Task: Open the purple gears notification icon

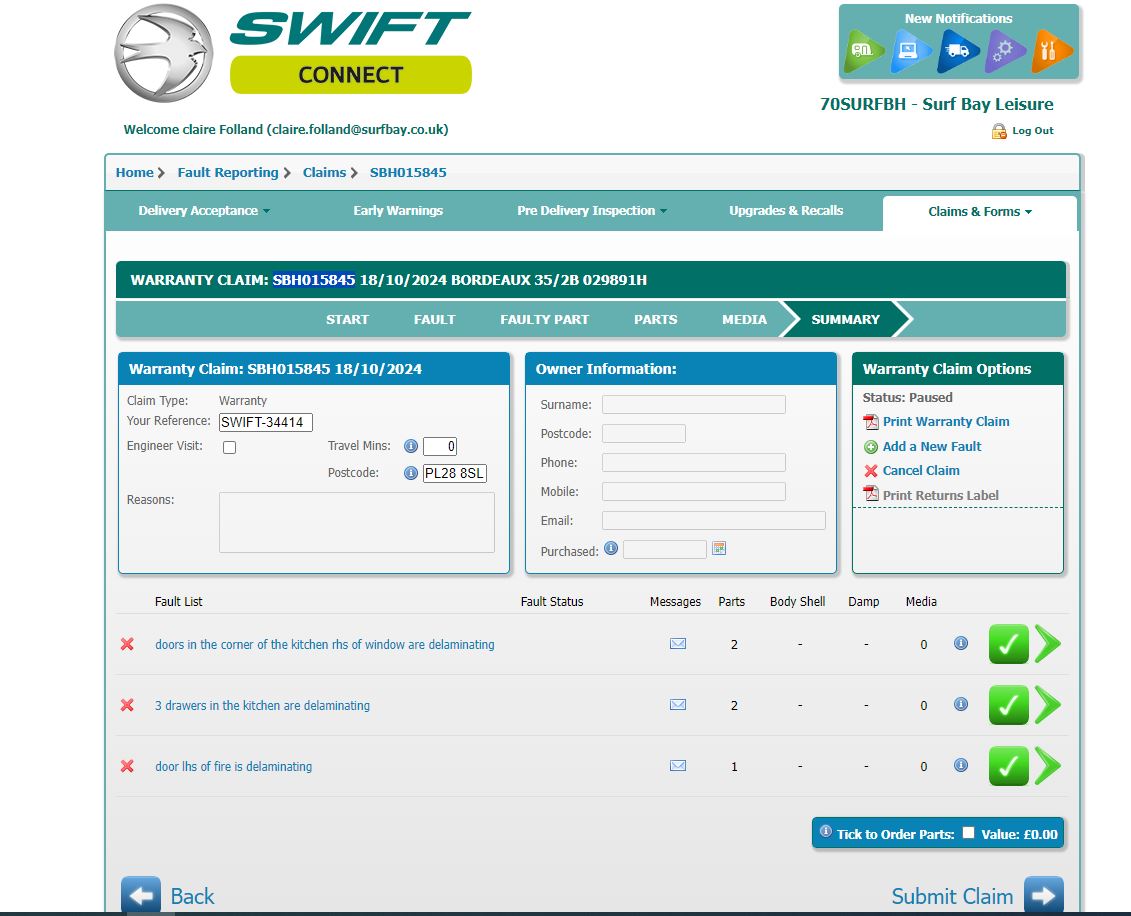Action: pos(1005,51)
